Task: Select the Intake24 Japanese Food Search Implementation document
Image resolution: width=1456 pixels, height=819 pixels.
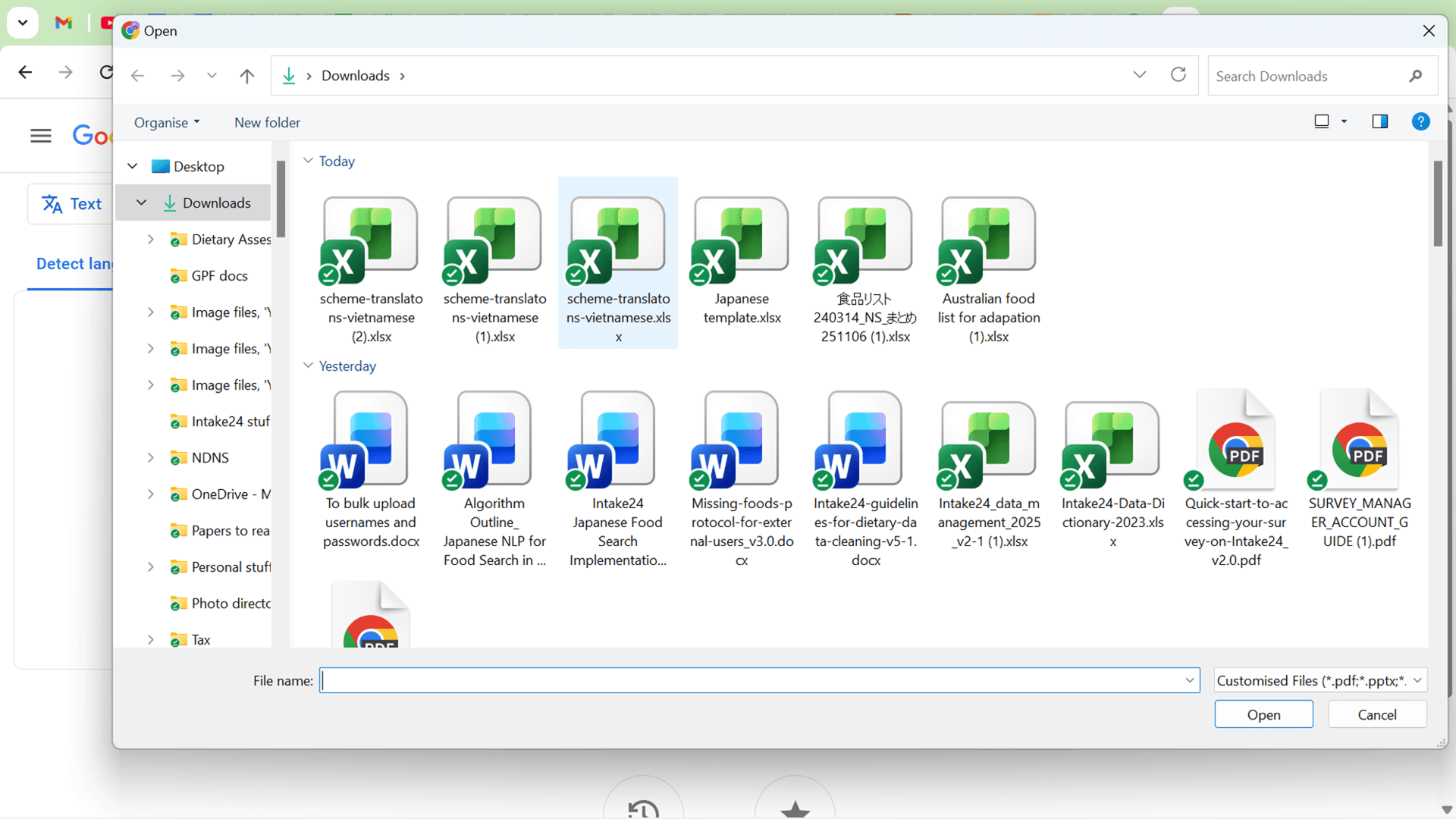Action: [x=617, y=478]
